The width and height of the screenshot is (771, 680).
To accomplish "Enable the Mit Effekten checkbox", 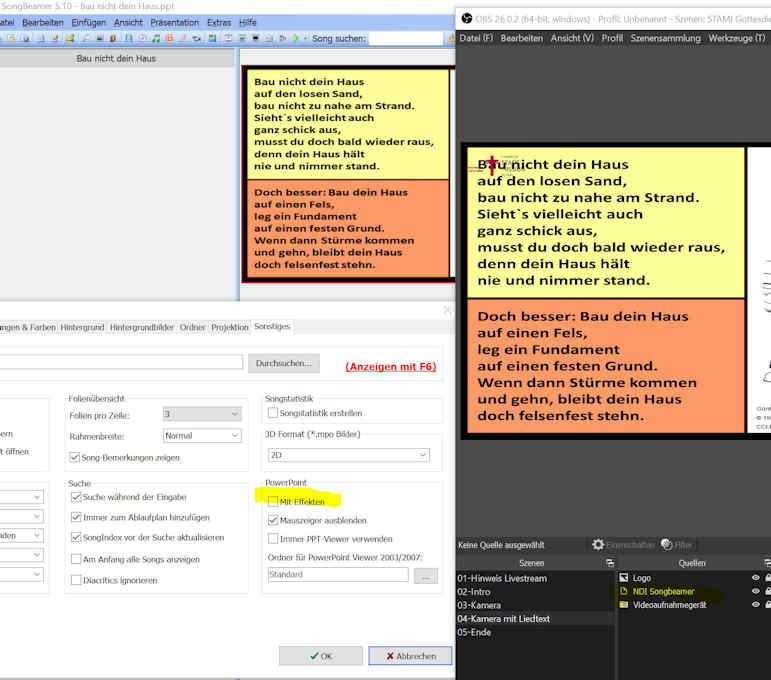I will [273, 501].
